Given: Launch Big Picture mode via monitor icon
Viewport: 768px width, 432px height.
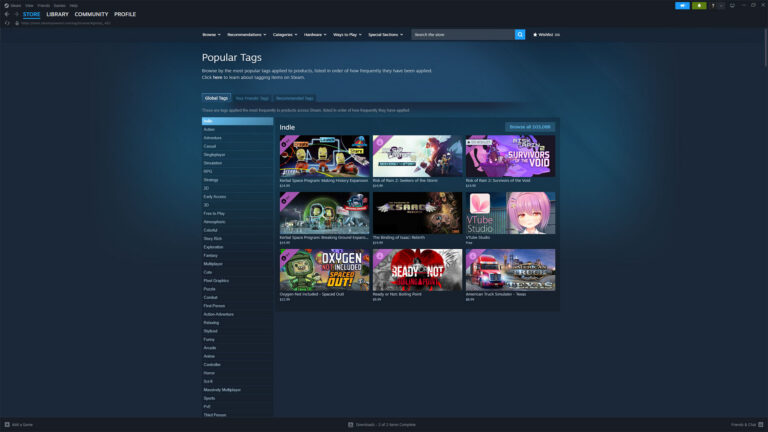Looking at the screenshot, I should click(x=732, y=5).
